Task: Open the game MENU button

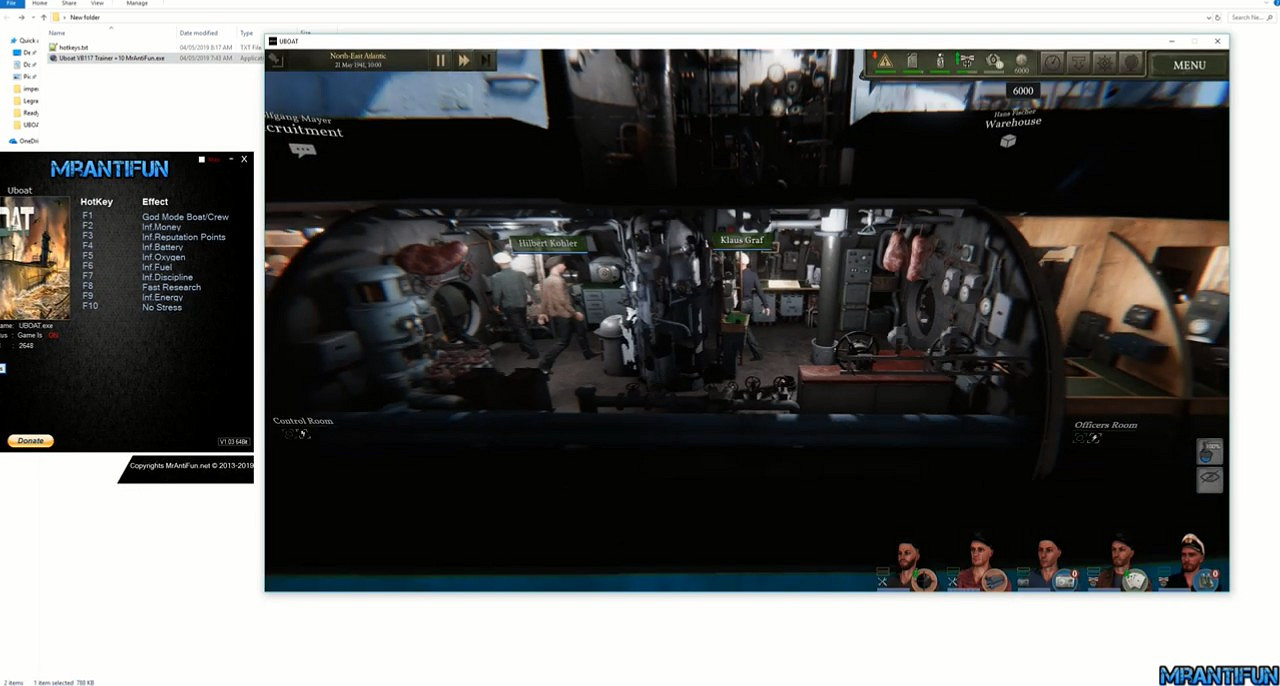Action: coord(1188,65)
